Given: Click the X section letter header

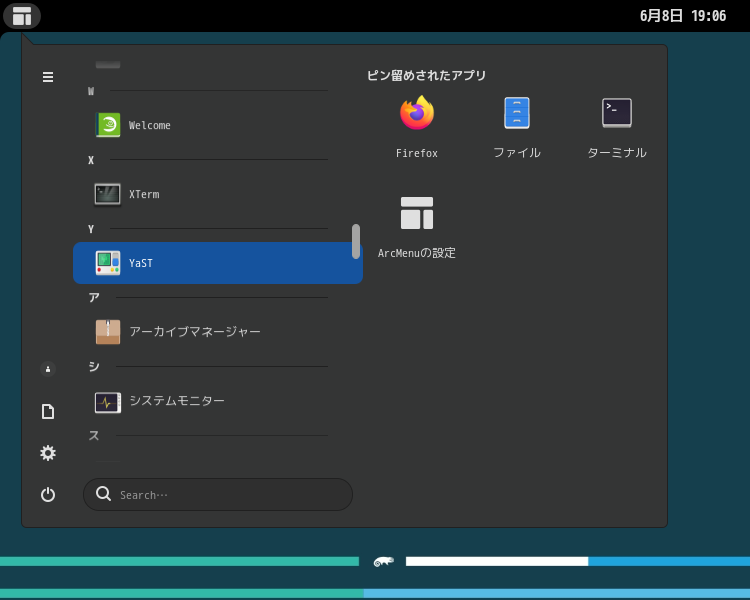Looking at the screenshot, I should [x=91, y=160].
